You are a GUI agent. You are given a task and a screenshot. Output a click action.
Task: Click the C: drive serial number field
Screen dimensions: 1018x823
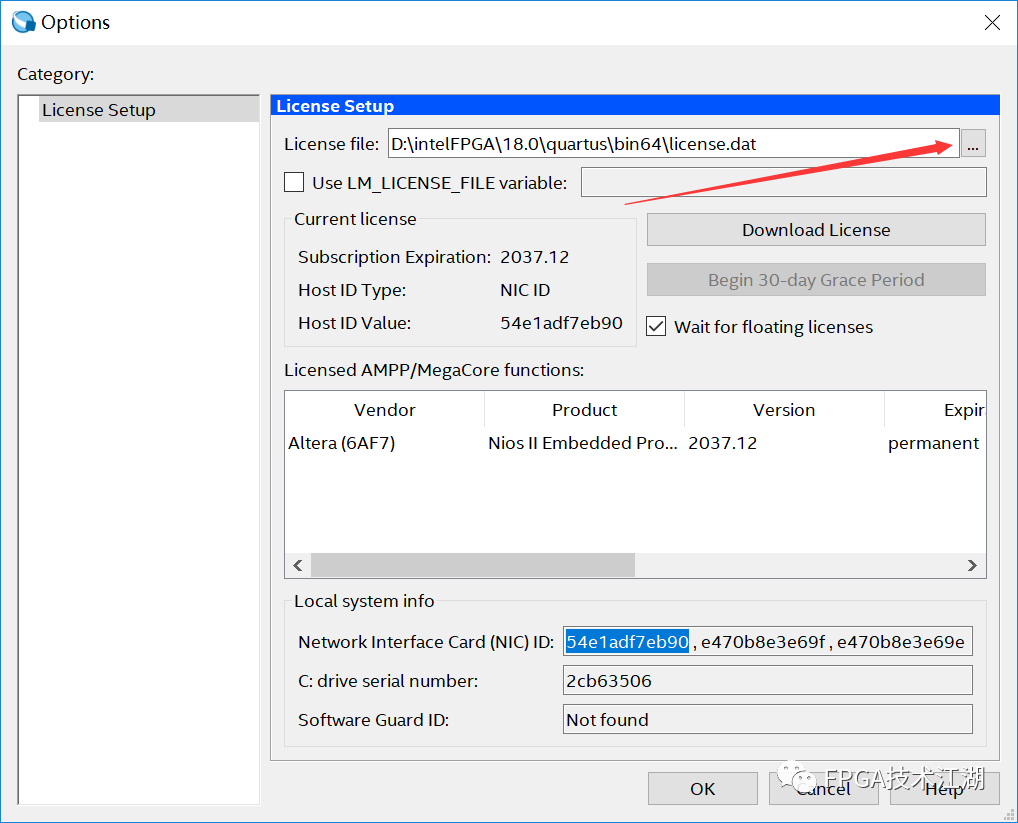click(767, 680)
